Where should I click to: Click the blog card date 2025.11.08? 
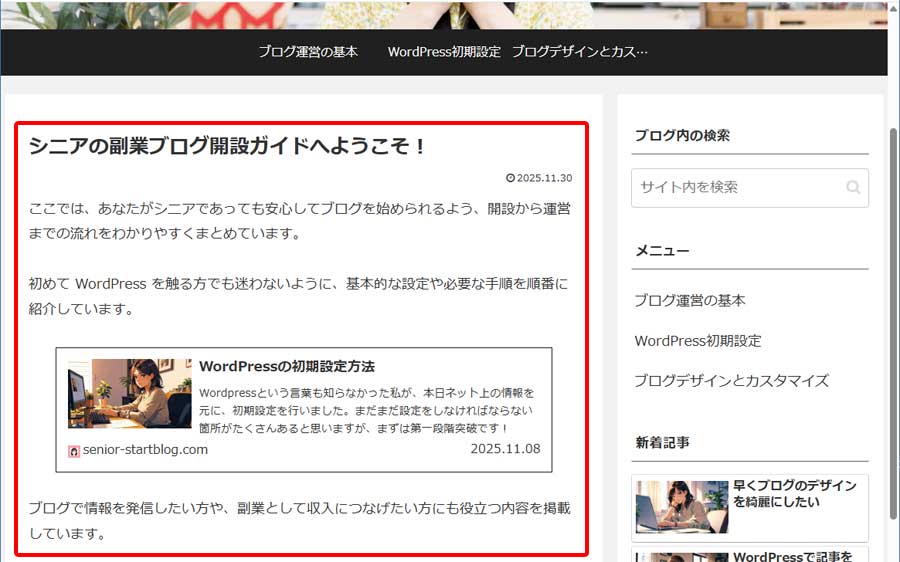505,449
